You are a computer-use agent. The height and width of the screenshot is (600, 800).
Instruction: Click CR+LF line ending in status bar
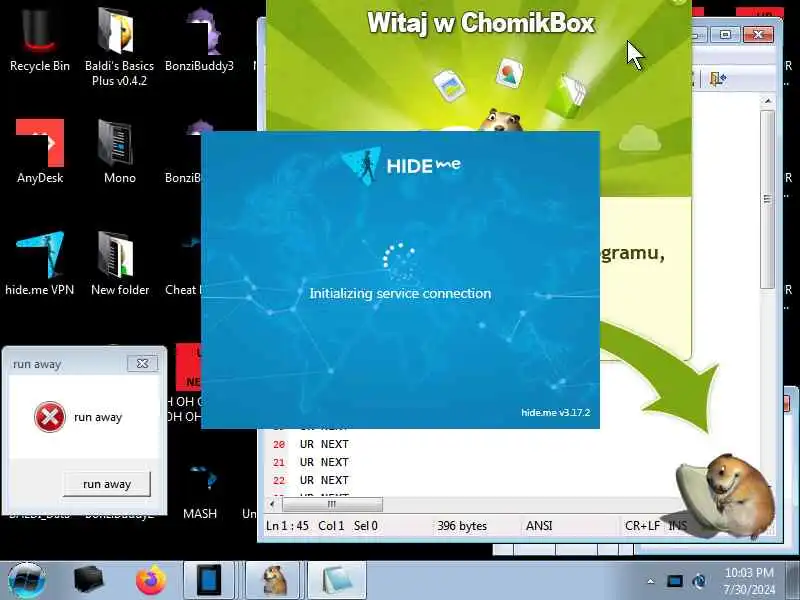point(642,526)
